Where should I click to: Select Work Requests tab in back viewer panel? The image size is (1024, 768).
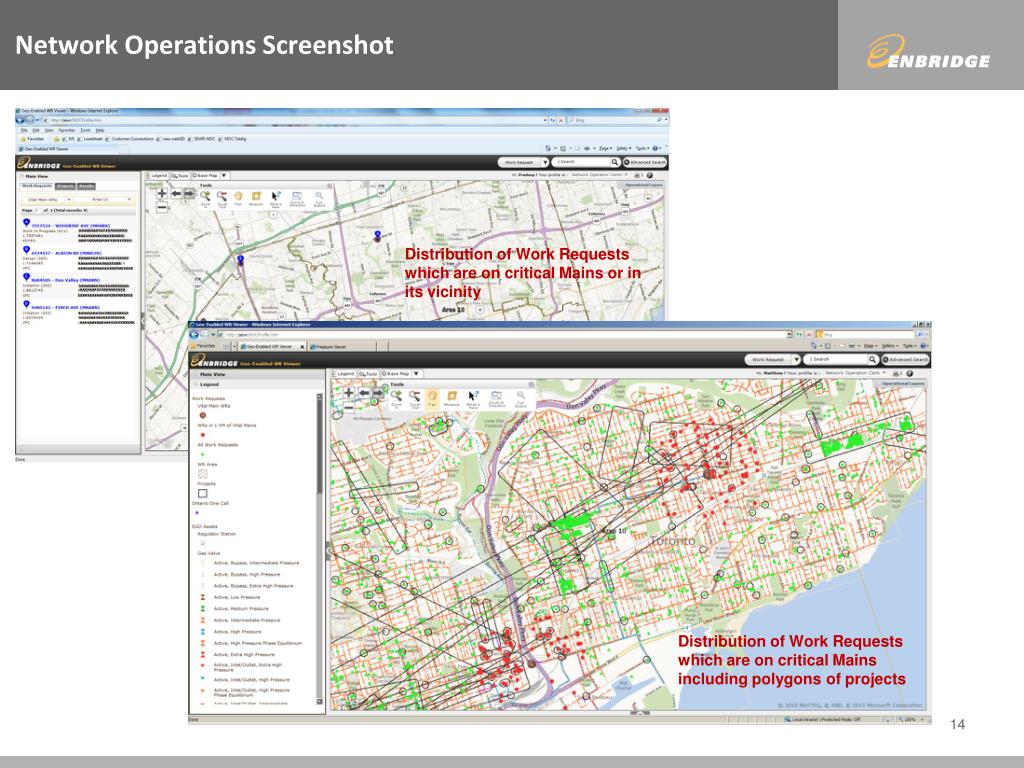[x=37, y=186]
